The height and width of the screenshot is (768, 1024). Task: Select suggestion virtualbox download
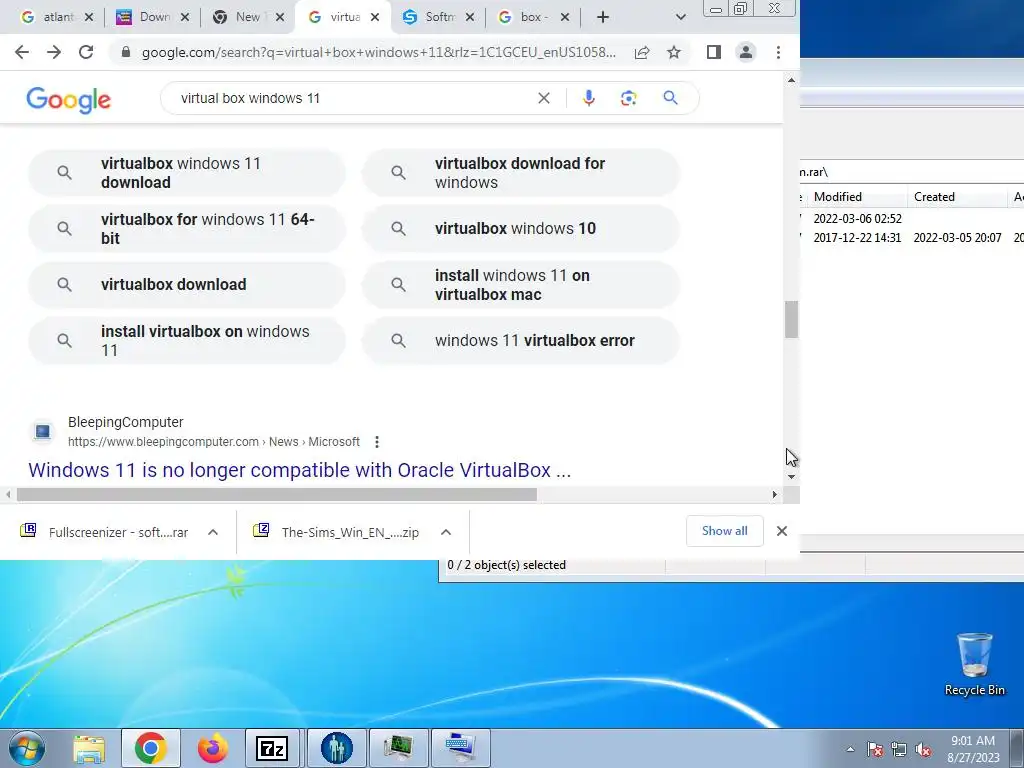(x=187, y=285)
